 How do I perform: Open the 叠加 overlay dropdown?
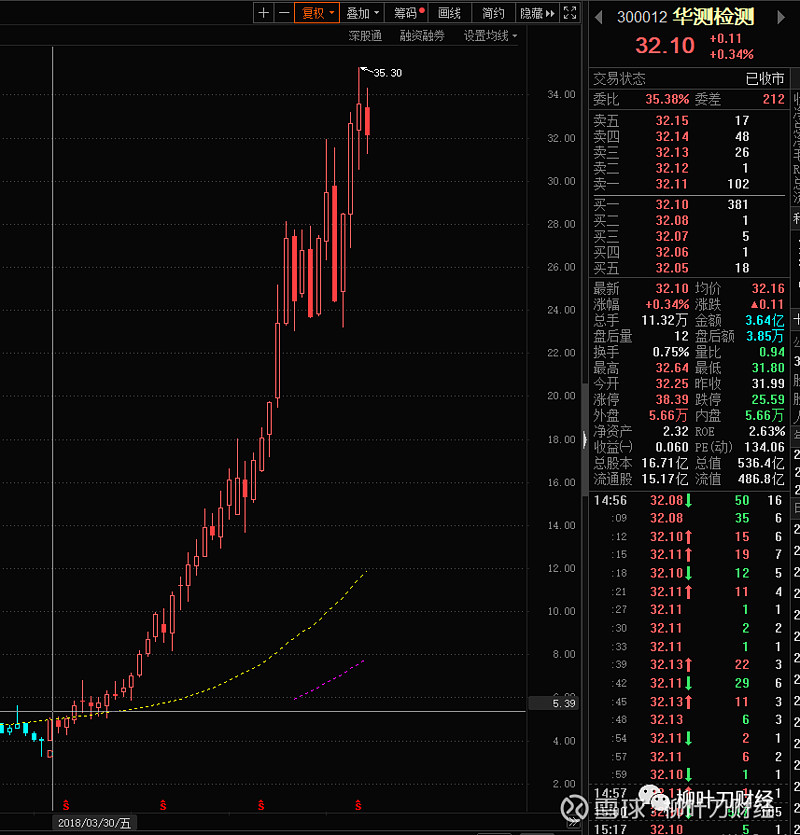(362, 13)
